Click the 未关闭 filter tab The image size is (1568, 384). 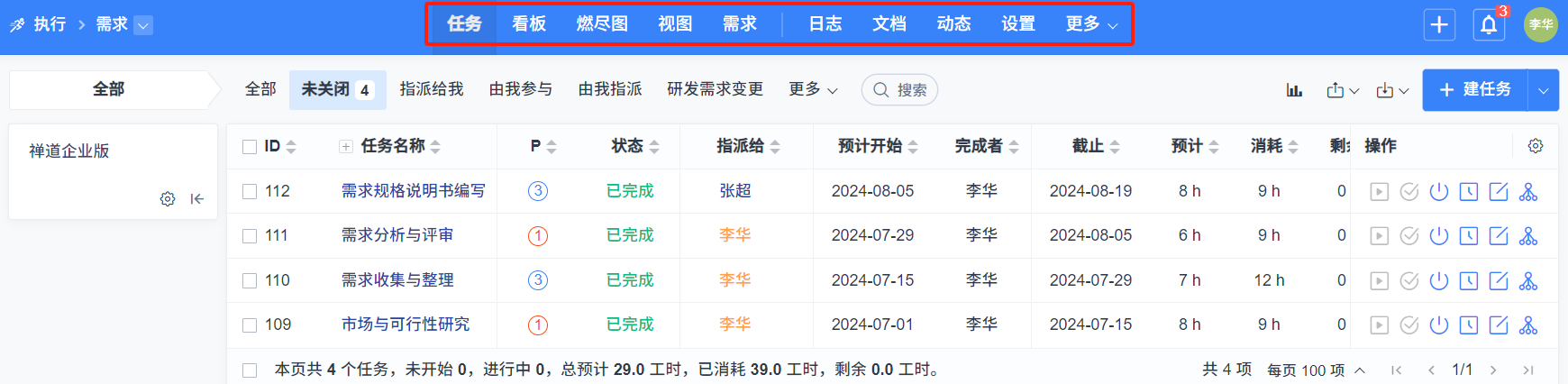point(337,89)
